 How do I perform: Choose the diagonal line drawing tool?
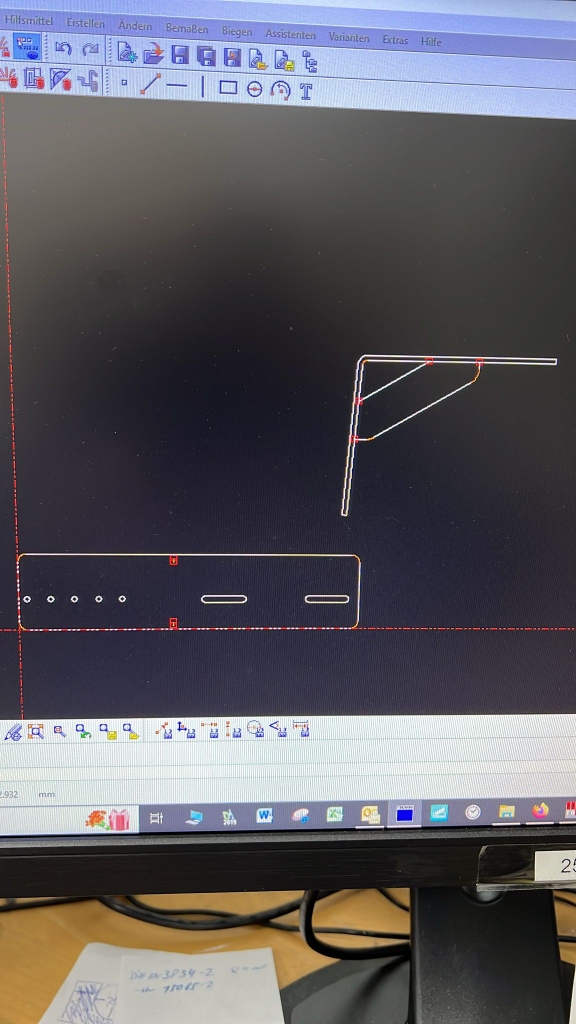click(x=150, y=84)
